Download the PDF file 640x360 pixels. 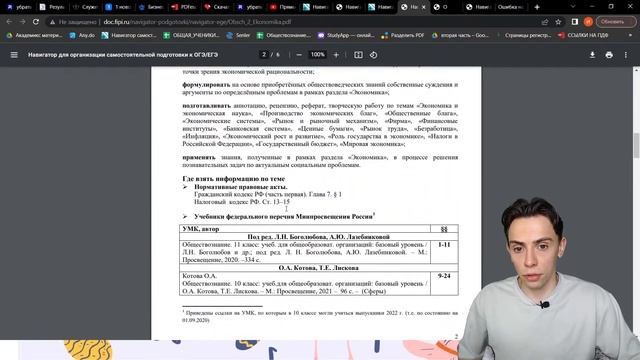592,55
